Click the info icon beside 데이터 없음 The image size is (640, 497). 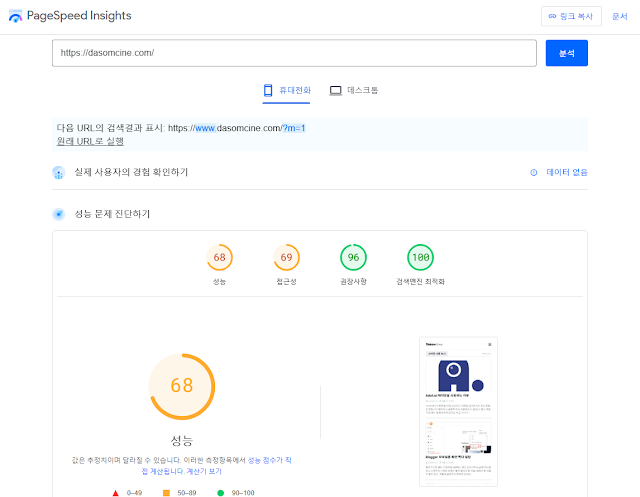point(533,173)
